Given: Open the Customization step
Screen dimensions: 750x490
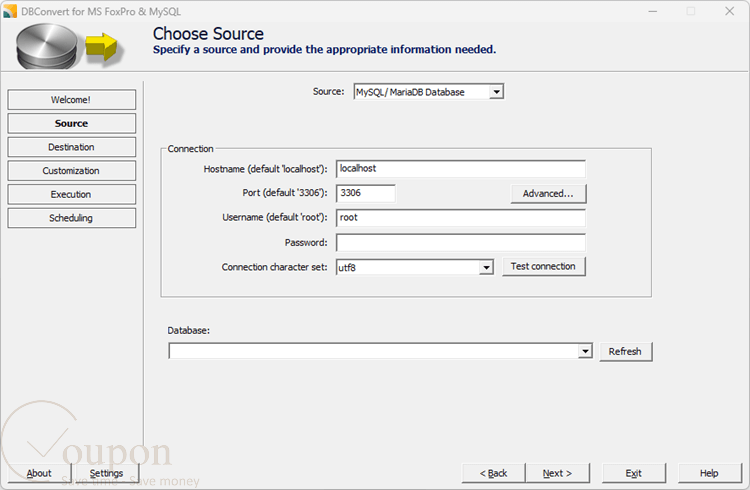Looking at the screenshot, I should pyautogui.click(x=71, y=171).
